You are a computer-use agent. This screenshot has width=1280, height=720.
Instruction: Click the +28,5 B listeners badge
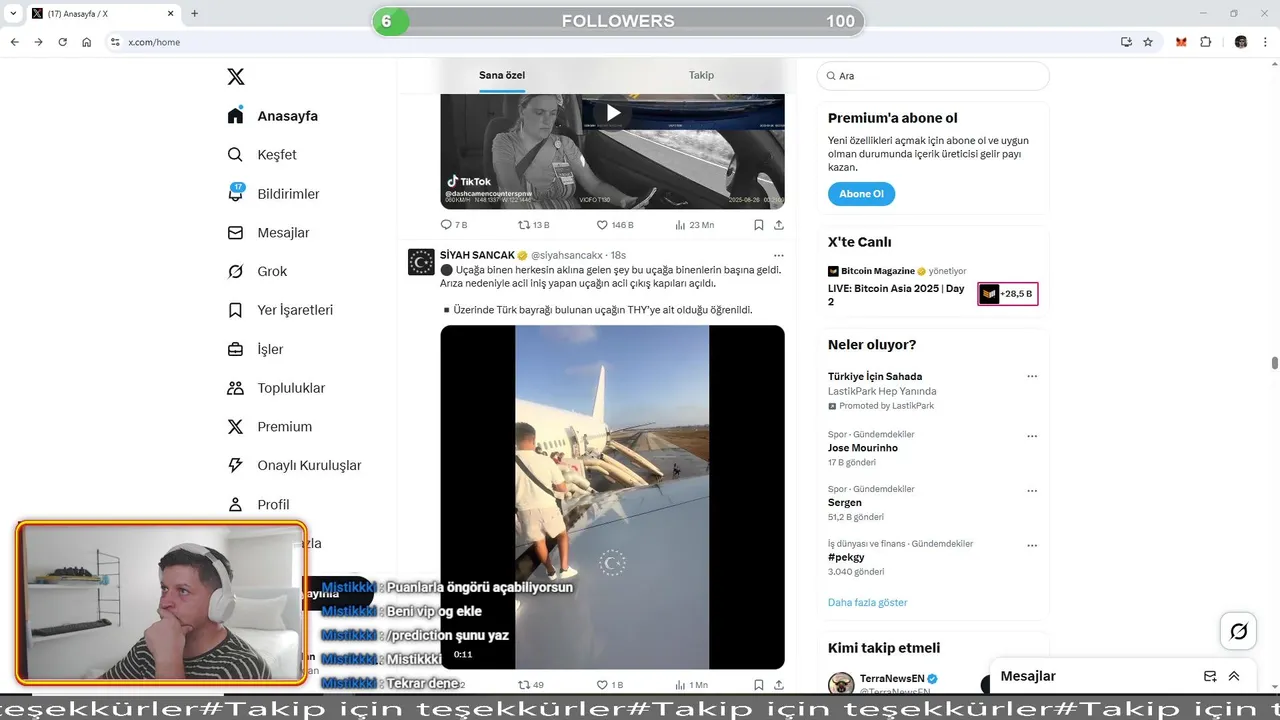click(x=1007, y=294)
